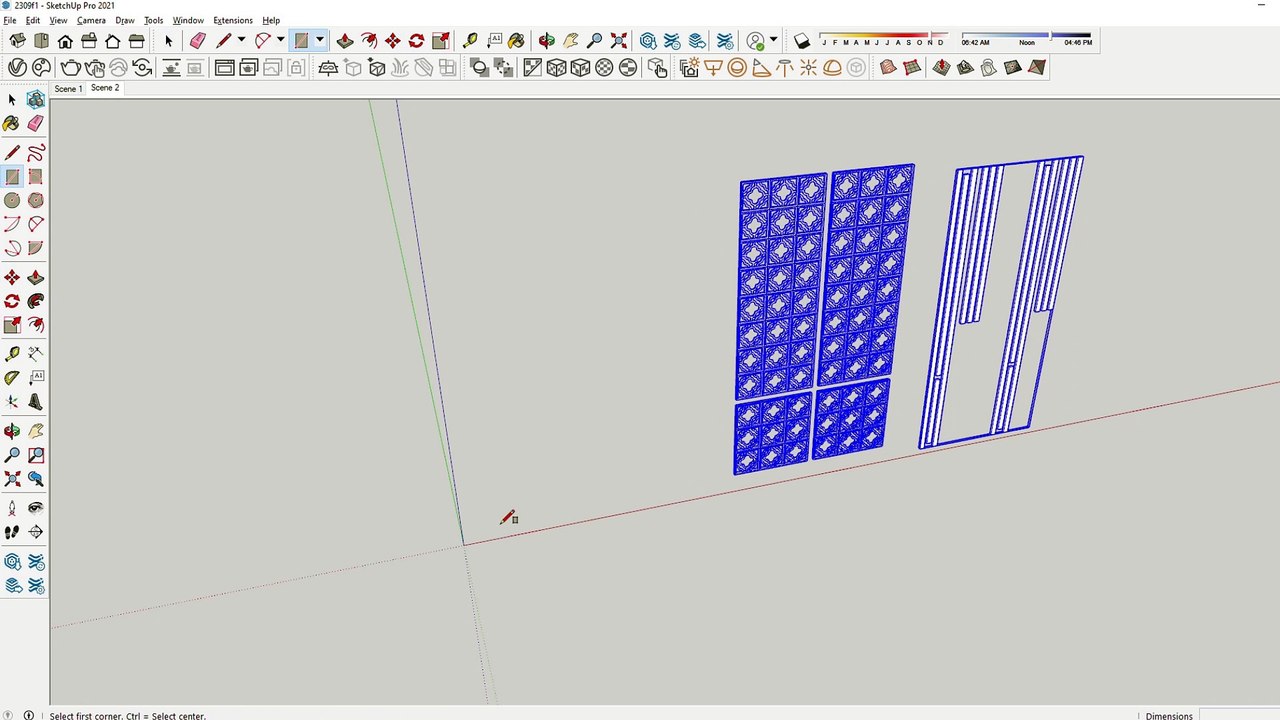The width and height of the screenshot is (1280, 720).
Task: Click the Zoom Extents icon in top toolbar
Action: [619, 41]
